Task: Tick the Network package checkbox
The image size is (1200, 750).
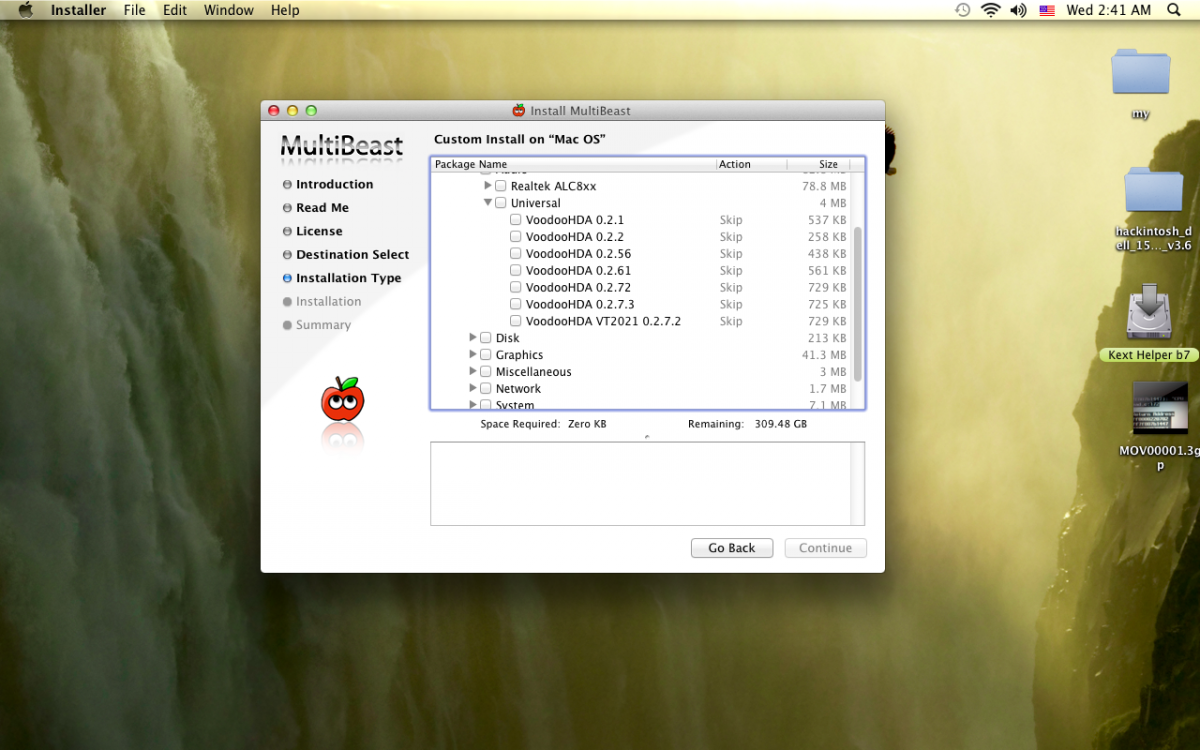Action: (486, 388)
